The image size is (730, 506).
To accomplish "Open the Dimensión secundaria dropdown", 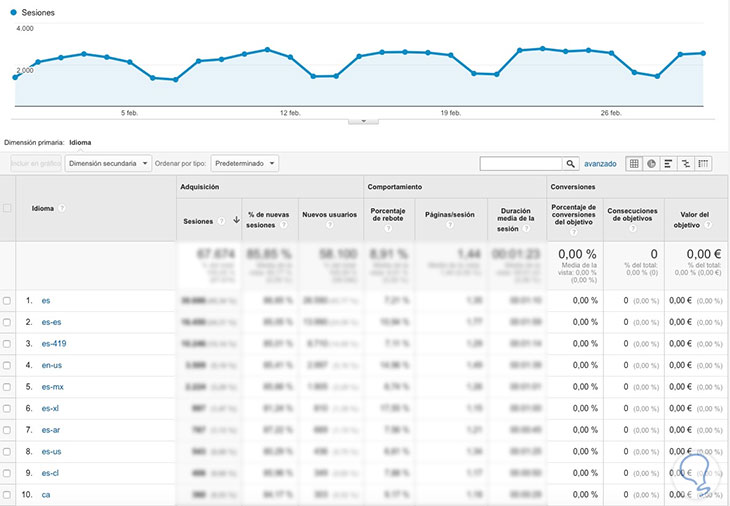I will (x=108, y=163).
